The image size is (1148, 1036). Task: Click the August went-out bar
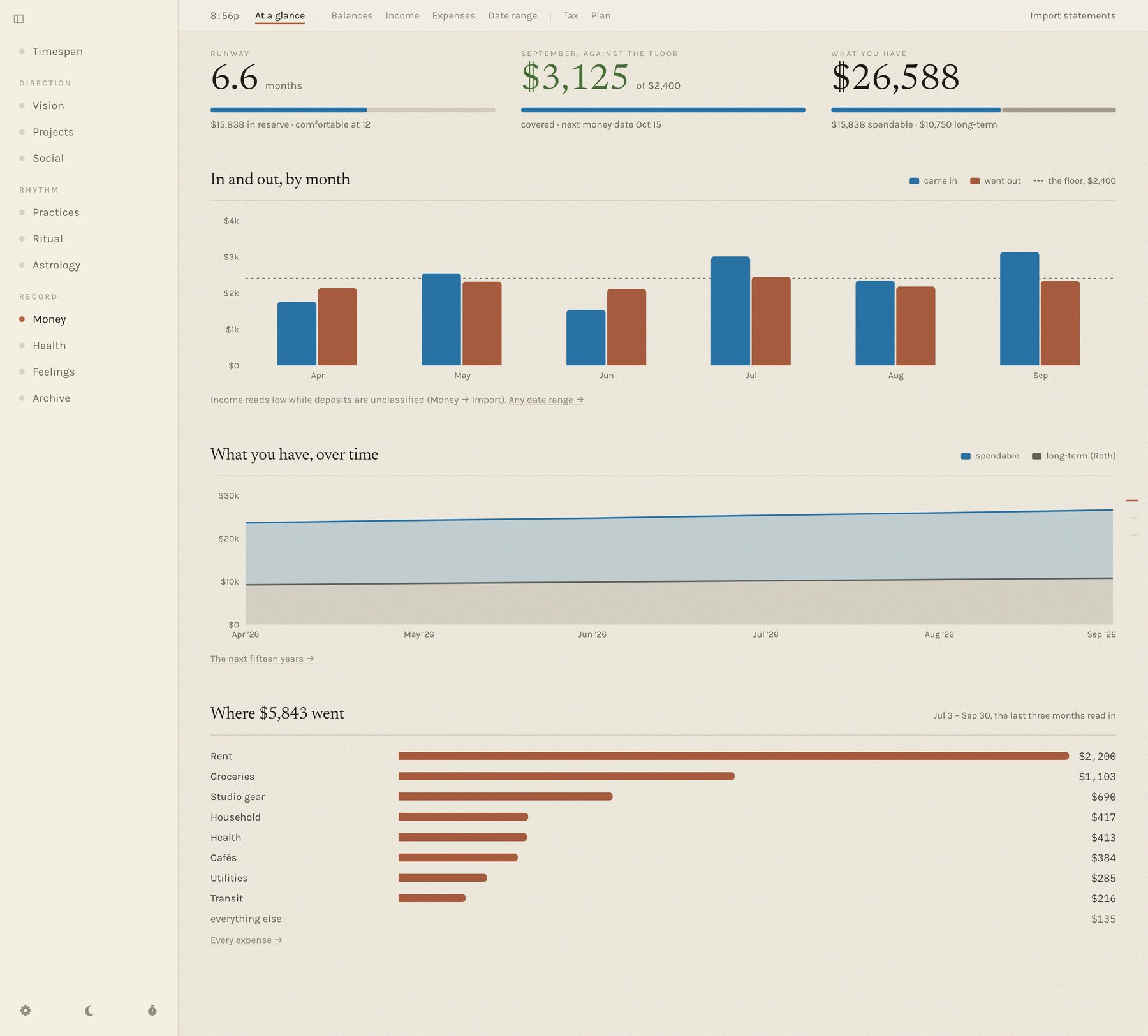pyautogui.click(x=916, y=326)
